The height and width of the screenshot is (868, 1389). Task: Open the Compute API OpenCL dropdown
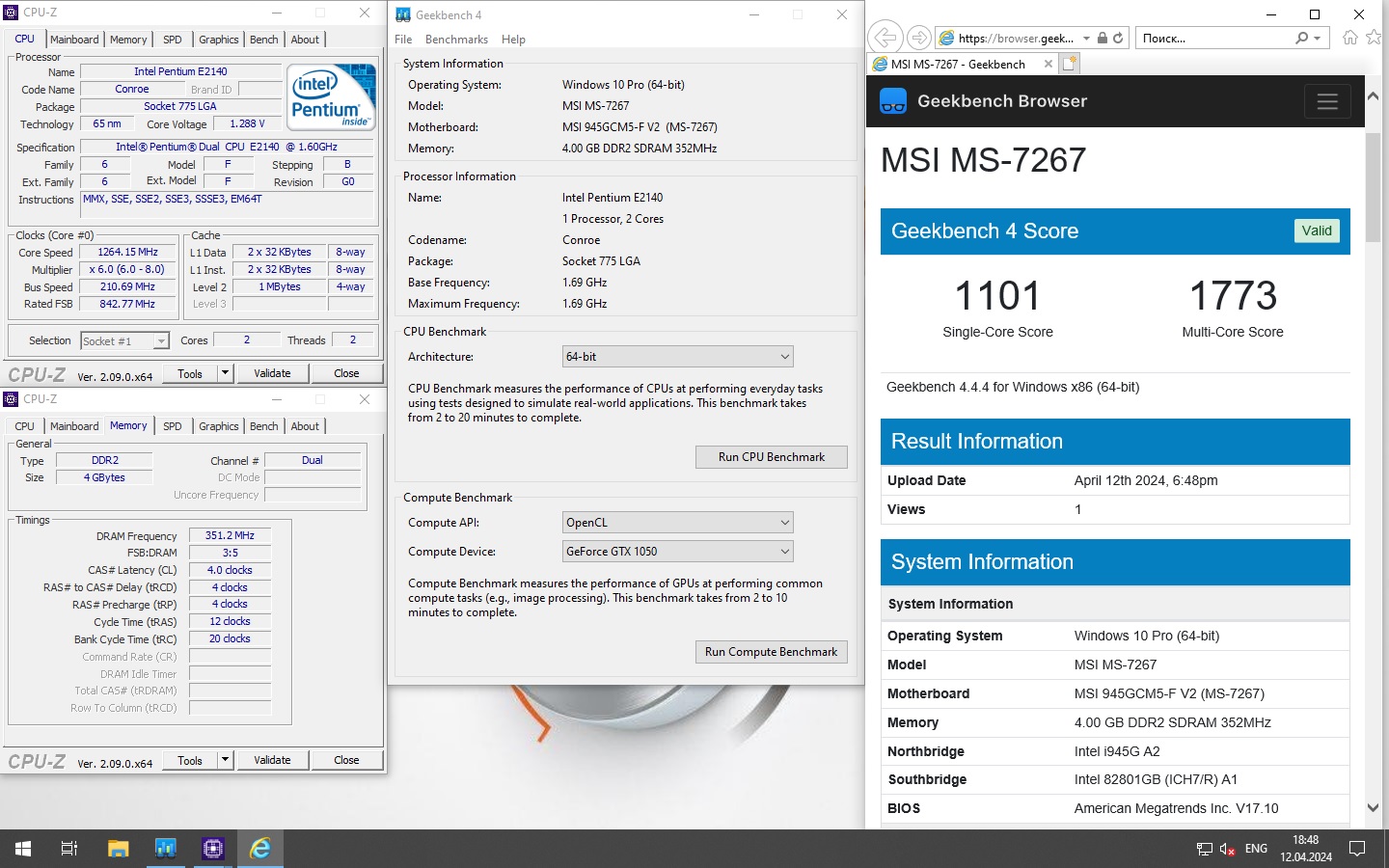pos(678,523)
